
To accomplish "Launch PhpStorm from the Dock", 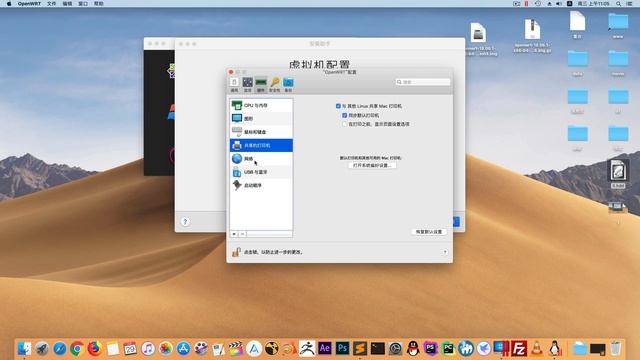I will coord(431,349).
